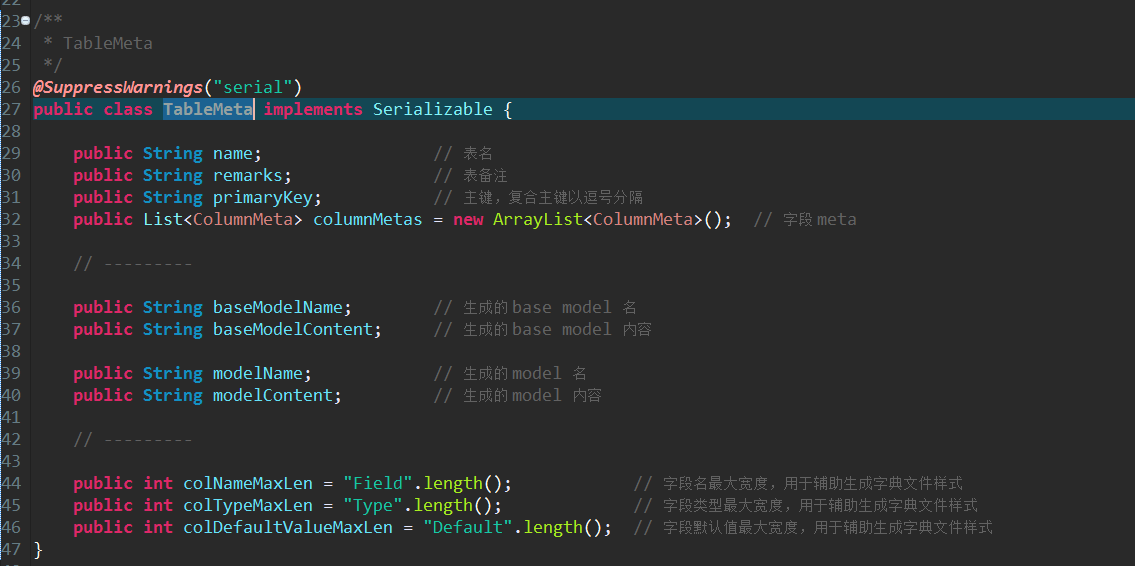The width and height of the screenshot is (1135, 566).
Task: Click the Serializable interface name
Action: point(432,109)
